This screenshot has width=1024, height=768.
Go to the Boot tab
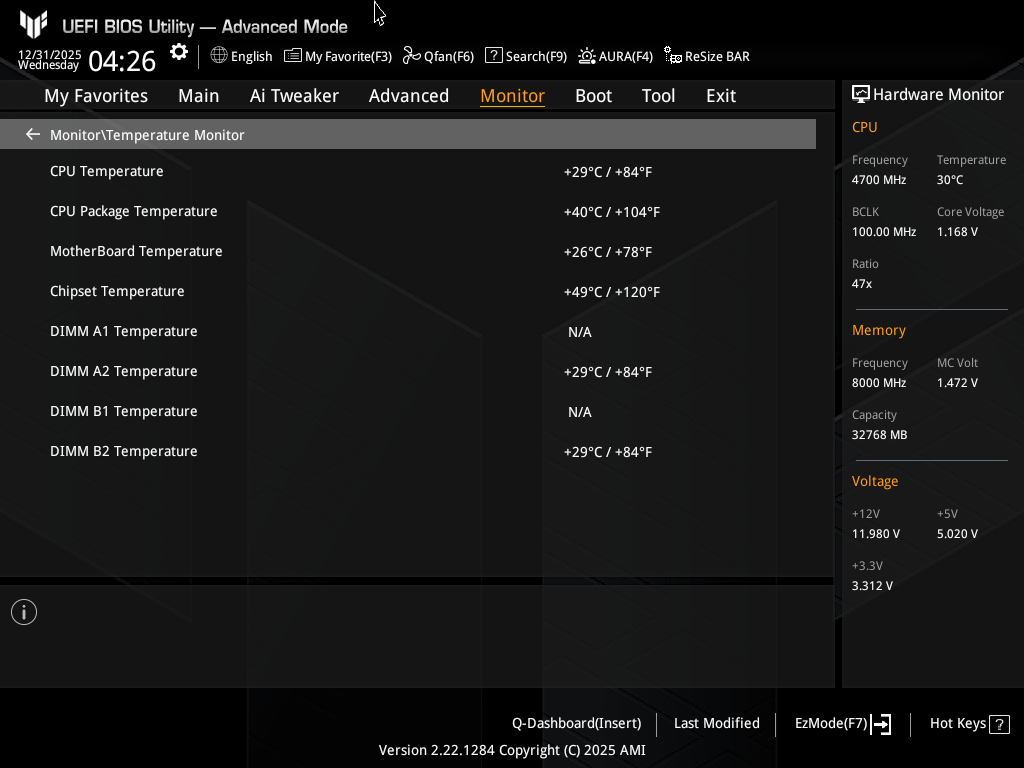(x=593, y=96)
